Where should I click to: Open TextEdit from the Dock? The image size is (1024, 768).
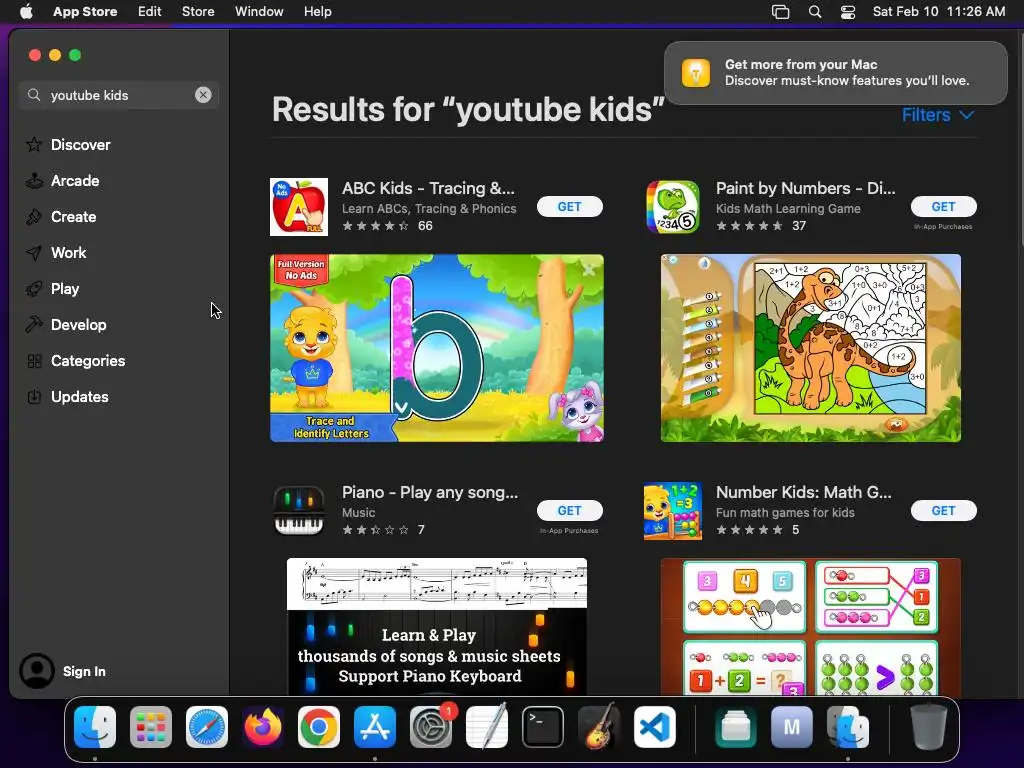[487, 727]
